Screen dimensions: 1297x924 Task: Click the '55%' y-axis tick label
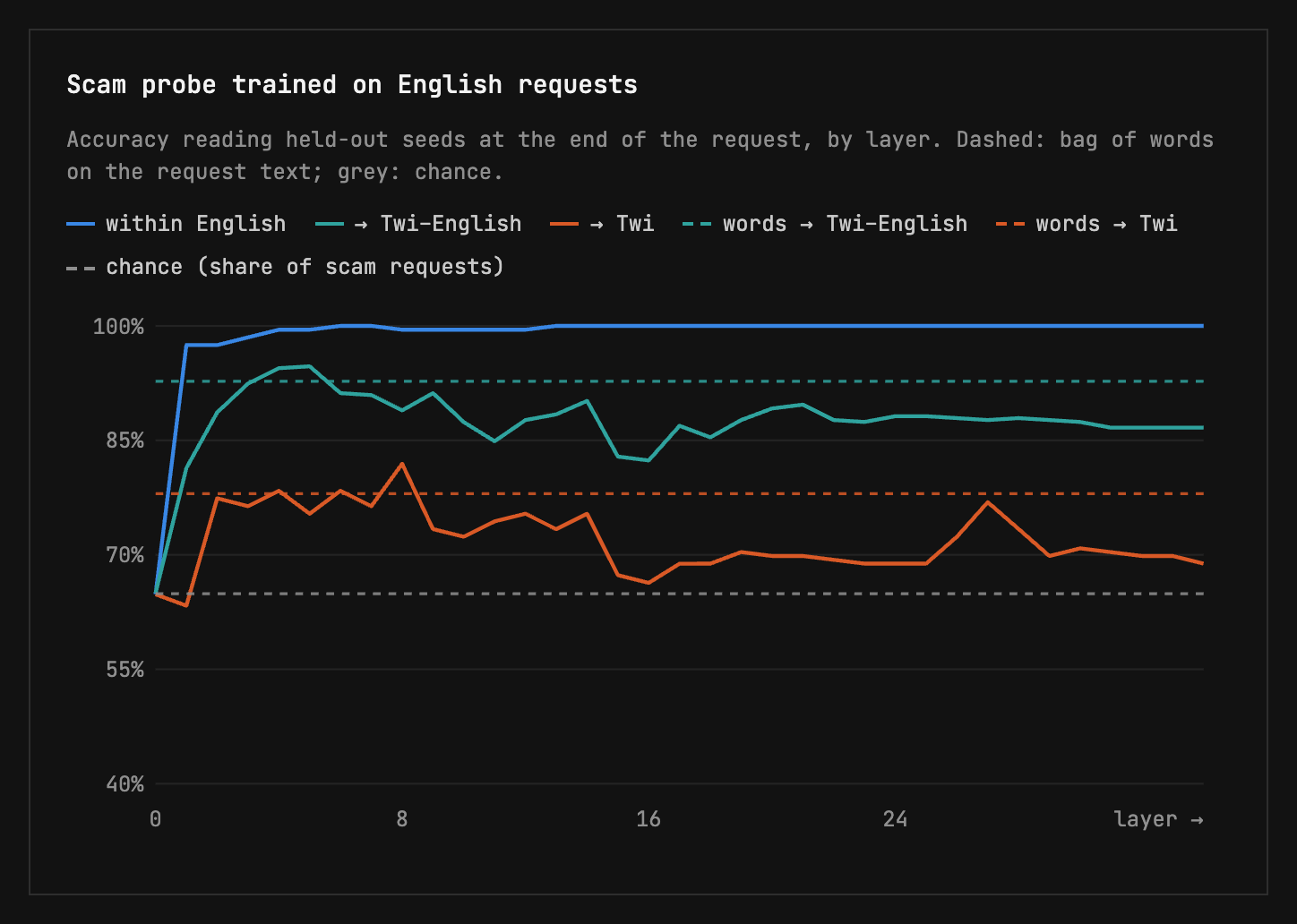[125, 670]
